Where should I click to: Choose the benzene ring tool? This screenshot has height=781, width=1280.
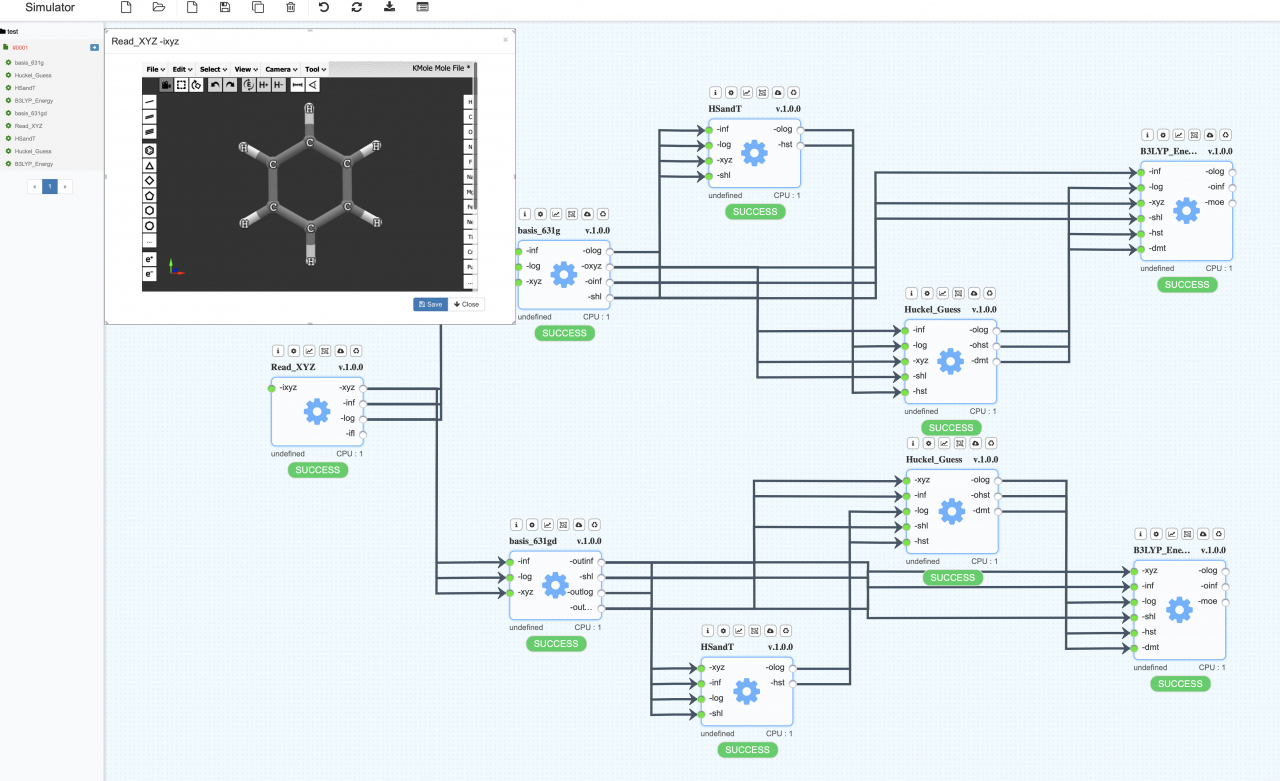click(x=150, y=150)
